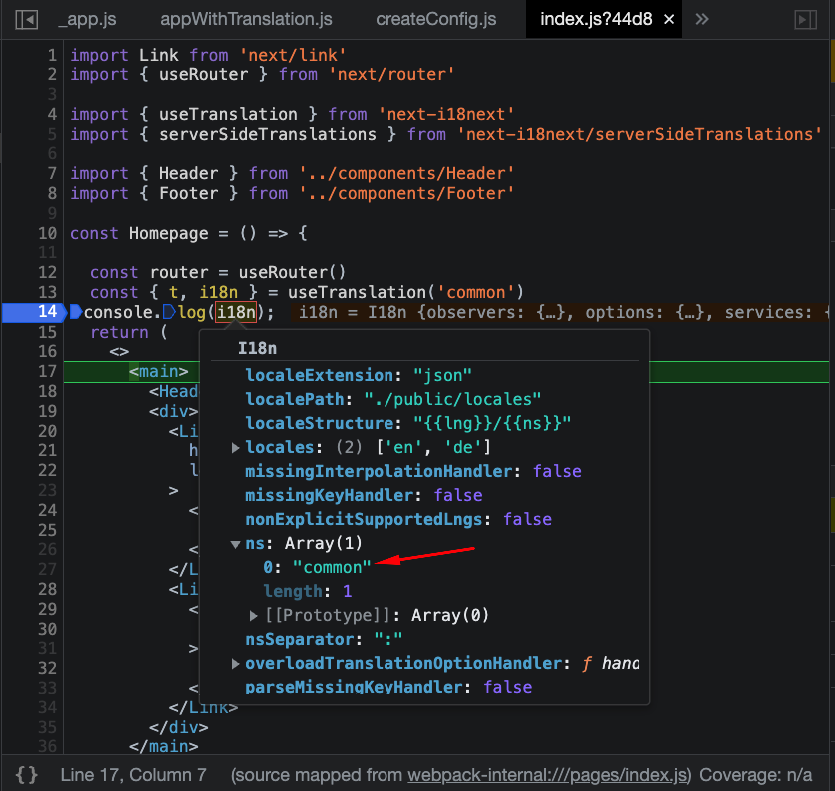
Task: Set a breakpoint on line number 12
Action: [47, 272]
